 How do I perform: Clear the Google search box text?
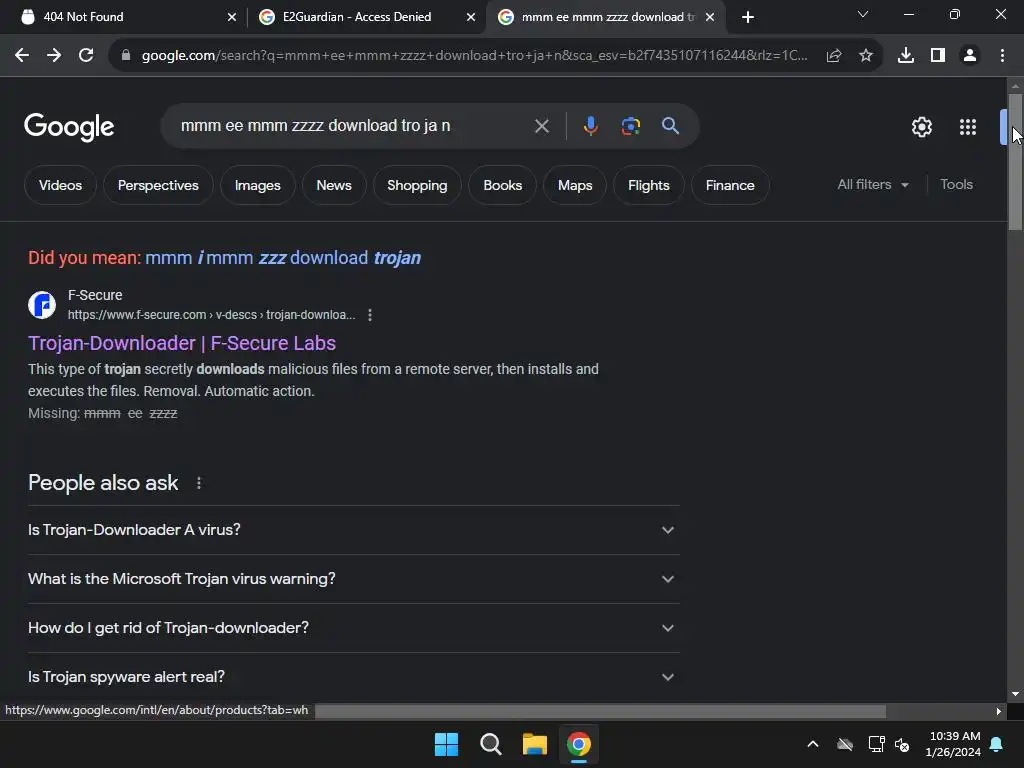541,126
